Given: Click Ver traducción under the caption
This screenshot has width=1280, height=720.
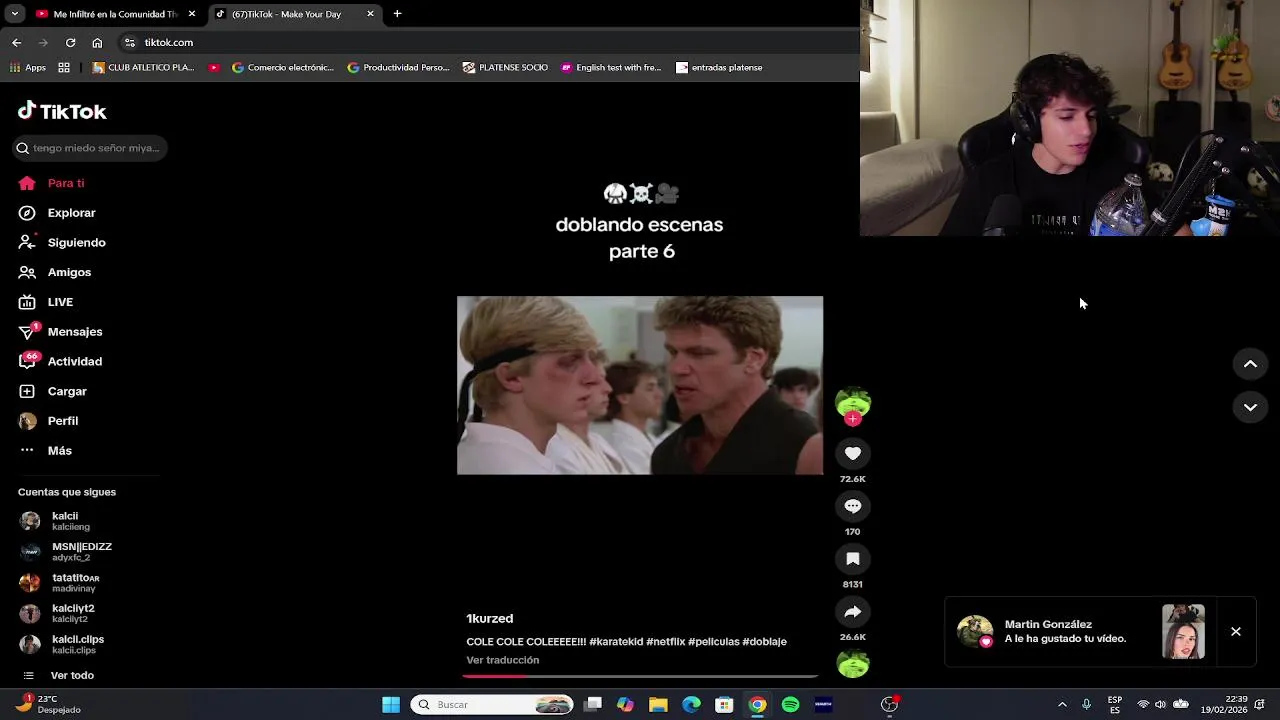Looking at the screenshot, I should pyautogui.click(x=502, y=660).
